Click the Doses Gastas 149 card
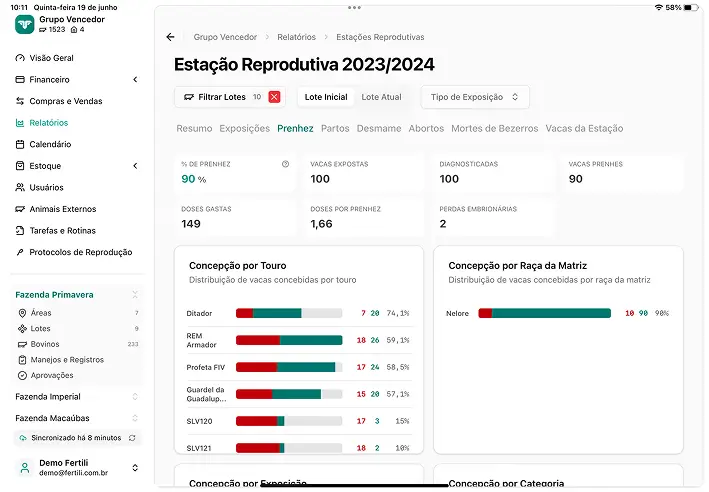 pyautogui.click(x=236, y=218)
